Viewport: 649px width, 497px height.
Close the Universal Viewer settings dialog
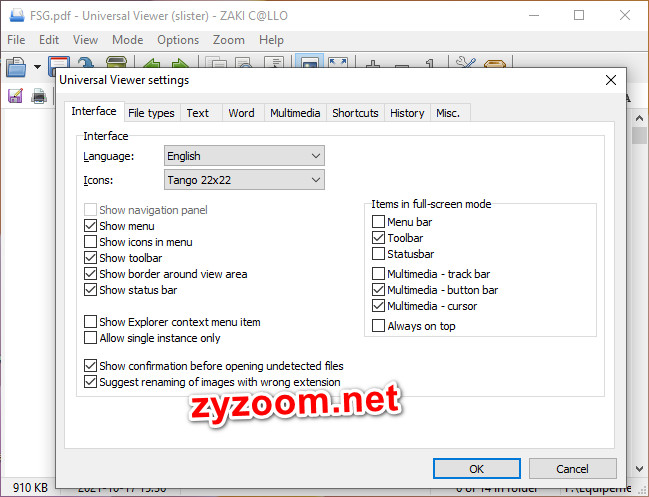coord(611,80)
